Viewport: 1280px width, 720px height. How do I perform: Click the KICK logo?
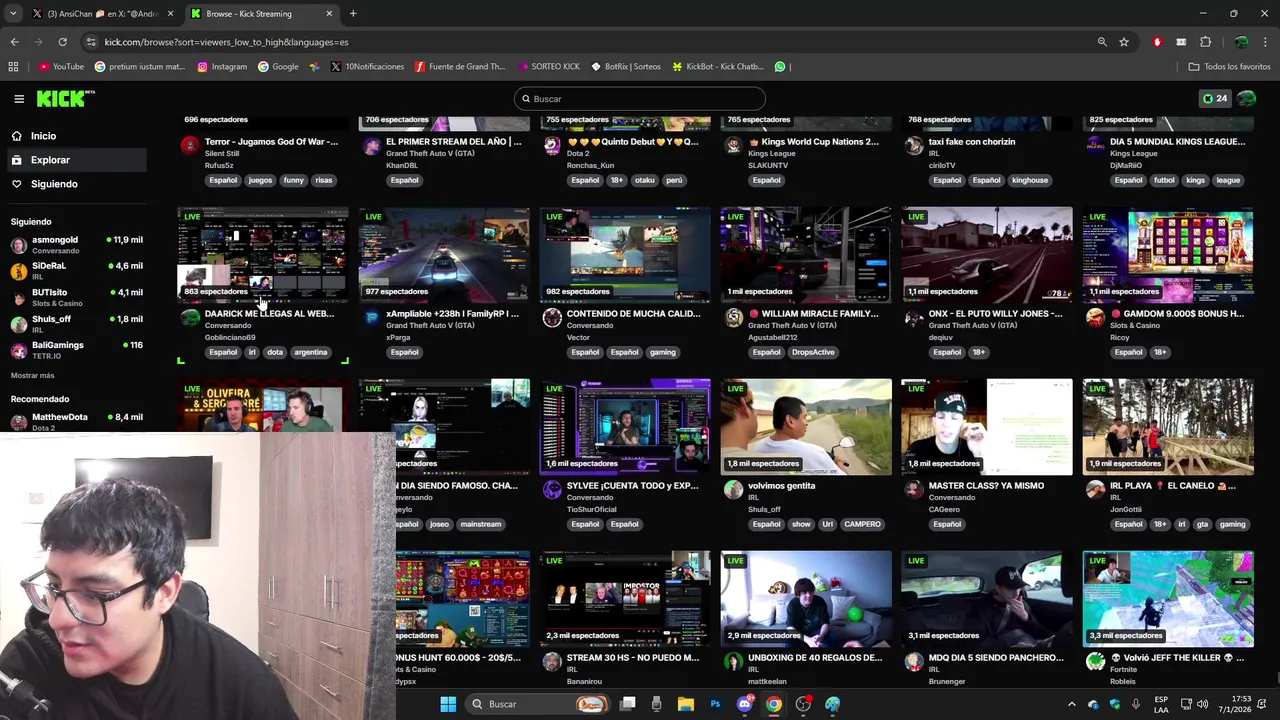tap(65, 98)
